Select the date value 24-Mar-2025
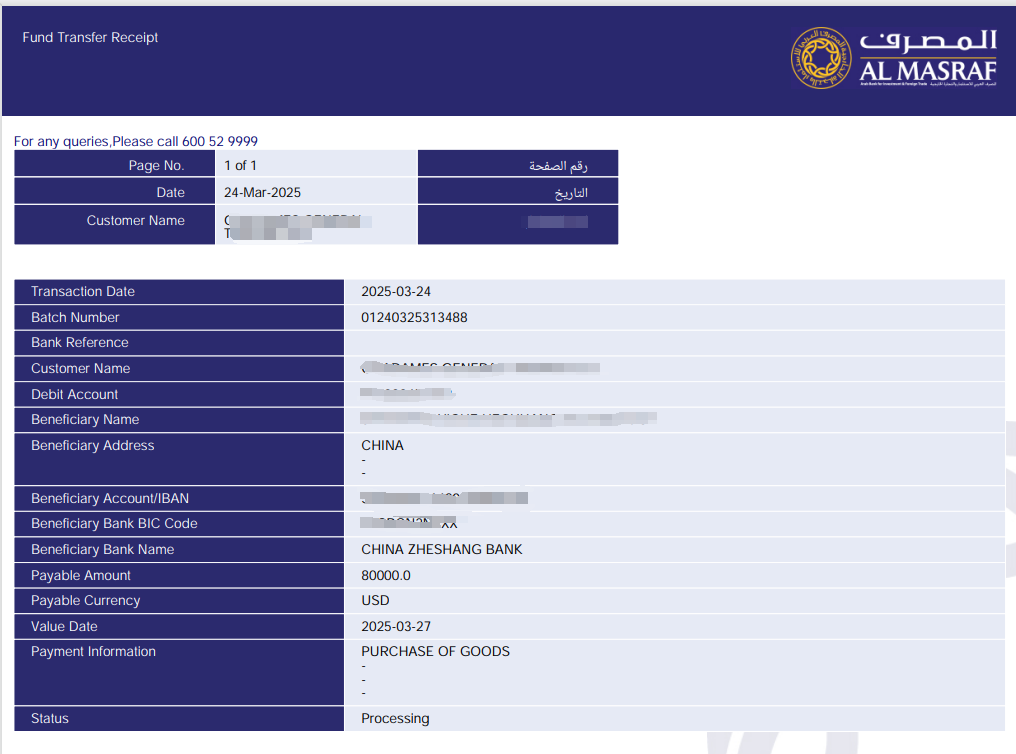Screen dimensions: 1016x754 point(262,192)
